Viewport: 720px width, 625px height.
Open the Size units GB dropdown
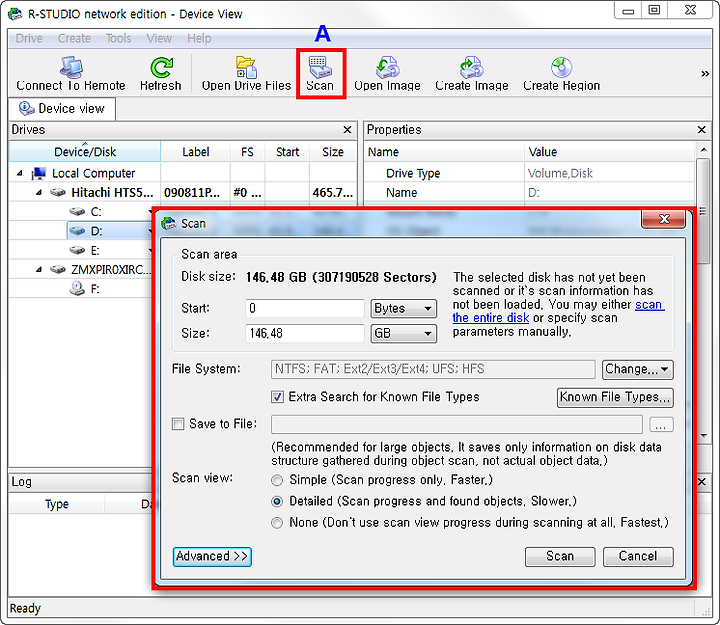404,333
